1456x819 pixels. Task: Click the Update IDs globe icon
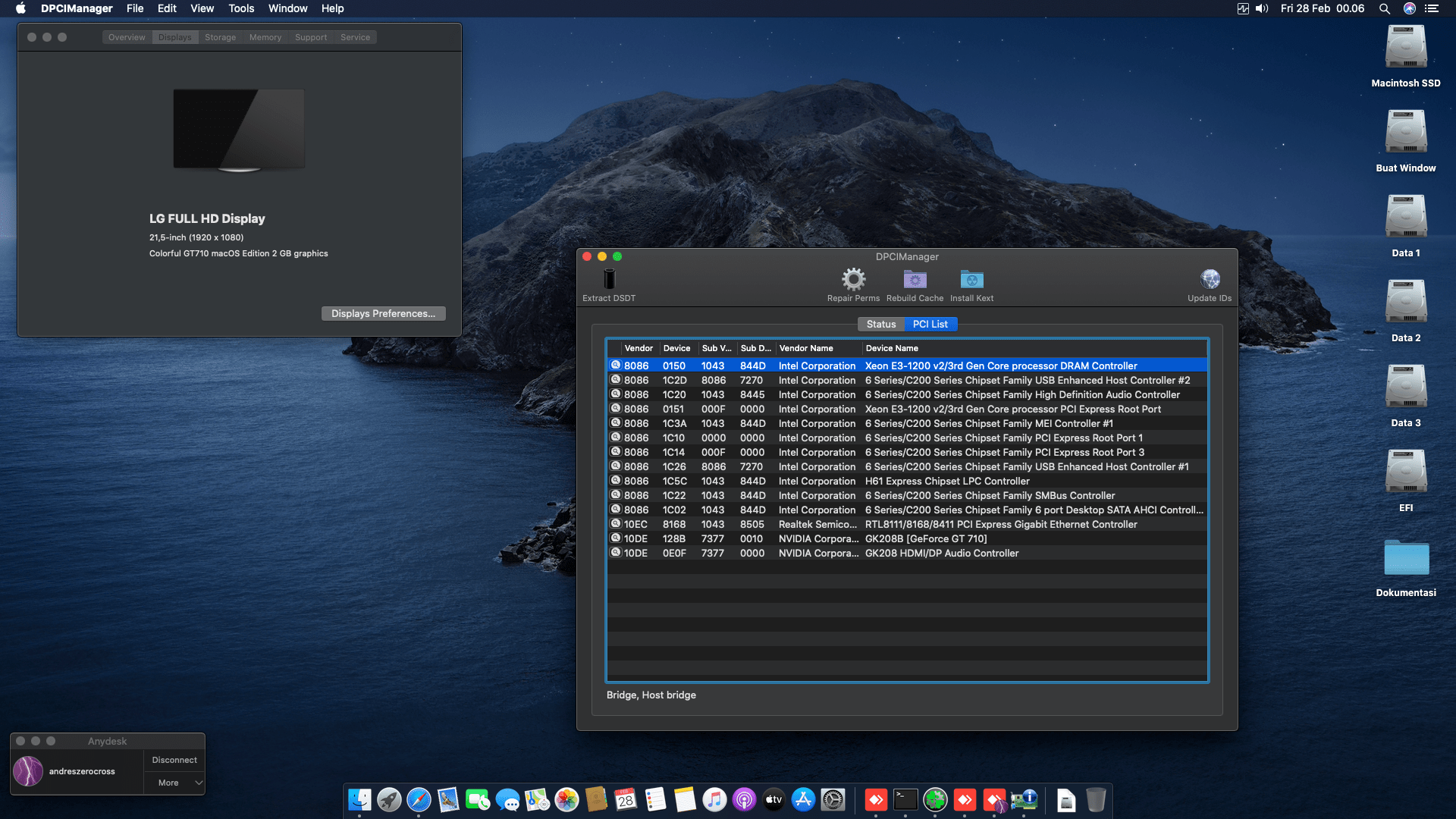tap(1210, 279)
